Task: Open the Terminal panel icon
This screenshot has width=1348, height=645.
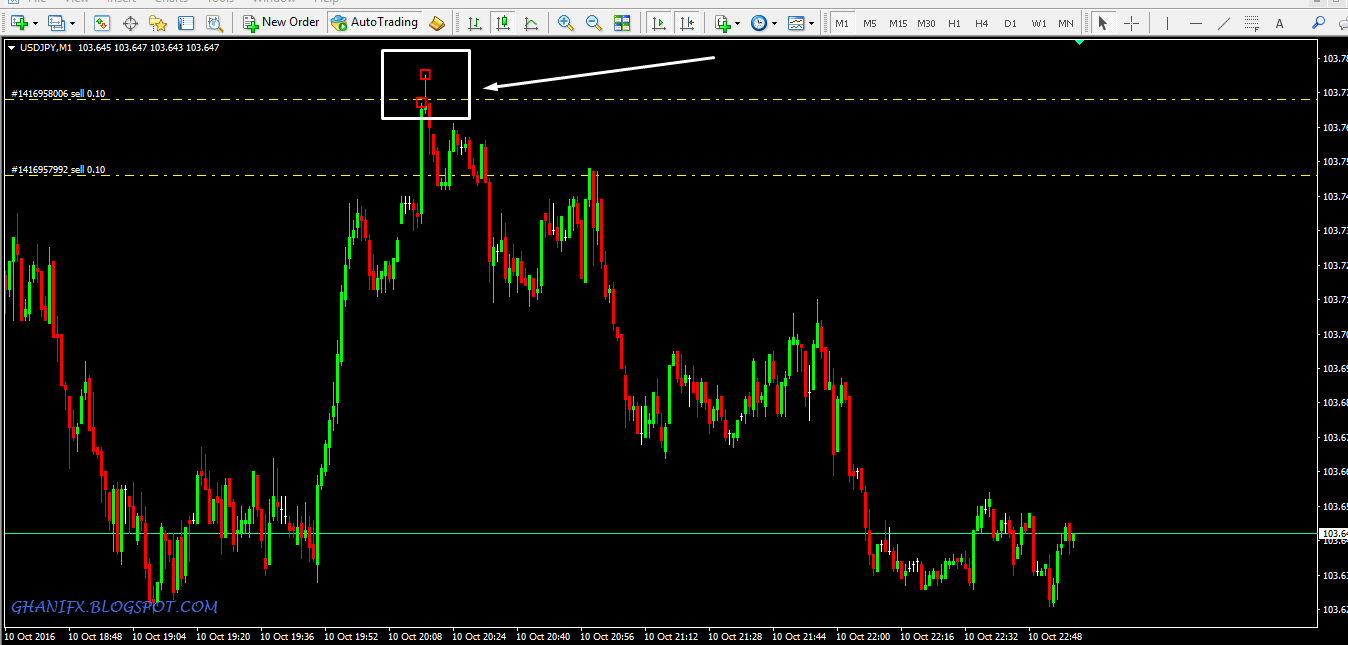Action: click(186, 22)
